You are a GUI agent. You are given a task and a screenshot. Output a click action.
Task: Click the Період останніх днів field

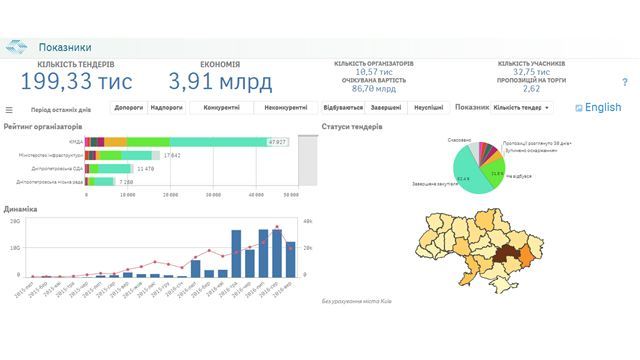[x=61, y=110]
